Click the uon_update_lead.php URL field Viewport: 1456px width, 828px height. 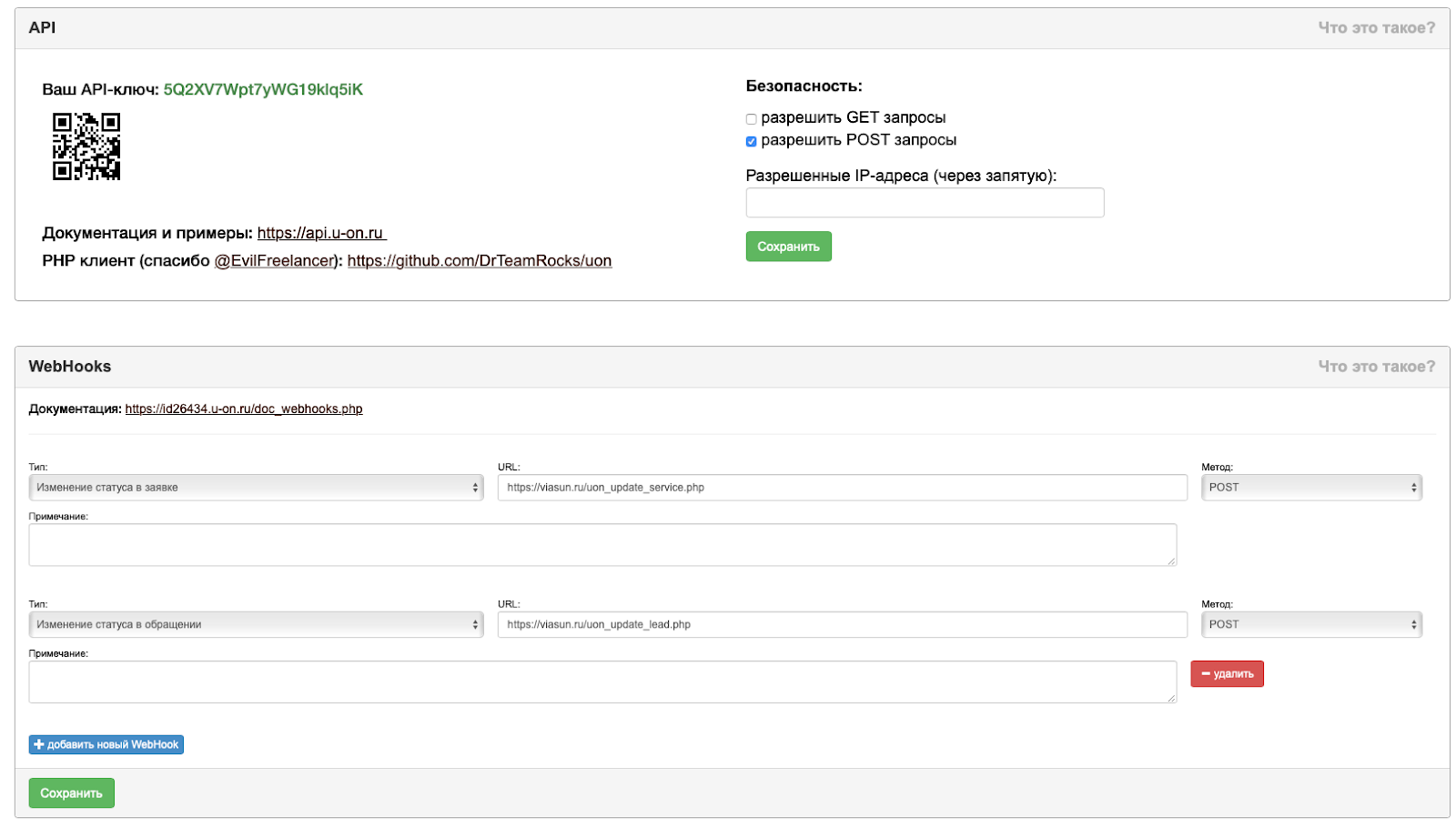pos(842,625)
